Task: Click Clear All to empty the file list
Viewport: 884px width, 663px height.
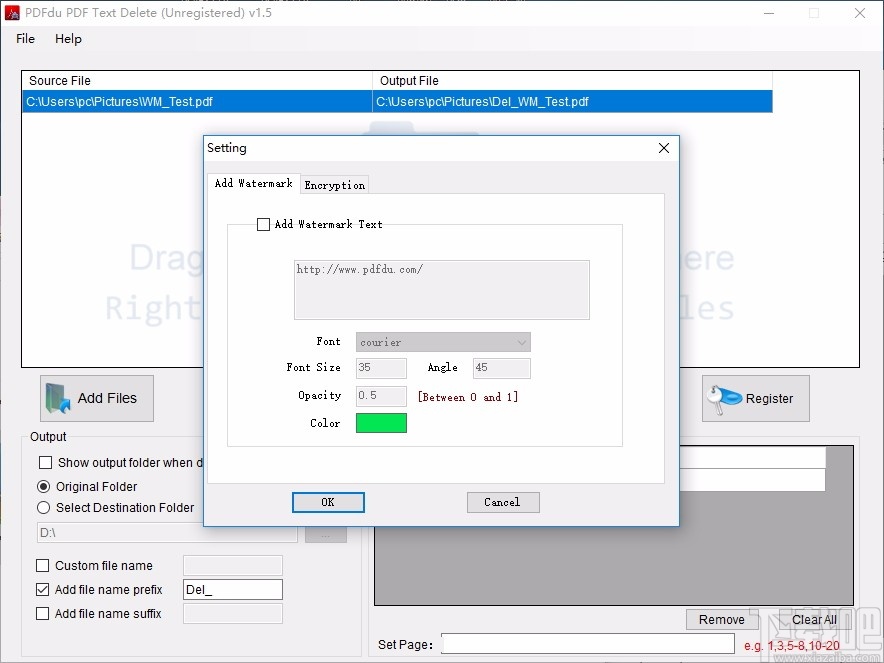Action: 813,619
